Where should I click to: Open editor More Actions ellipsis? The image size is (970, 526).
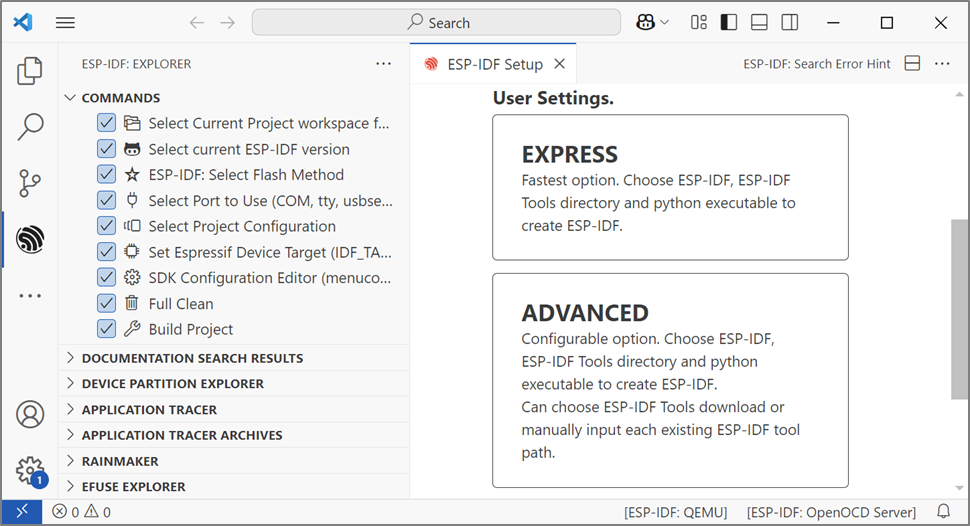pos(942,64)
